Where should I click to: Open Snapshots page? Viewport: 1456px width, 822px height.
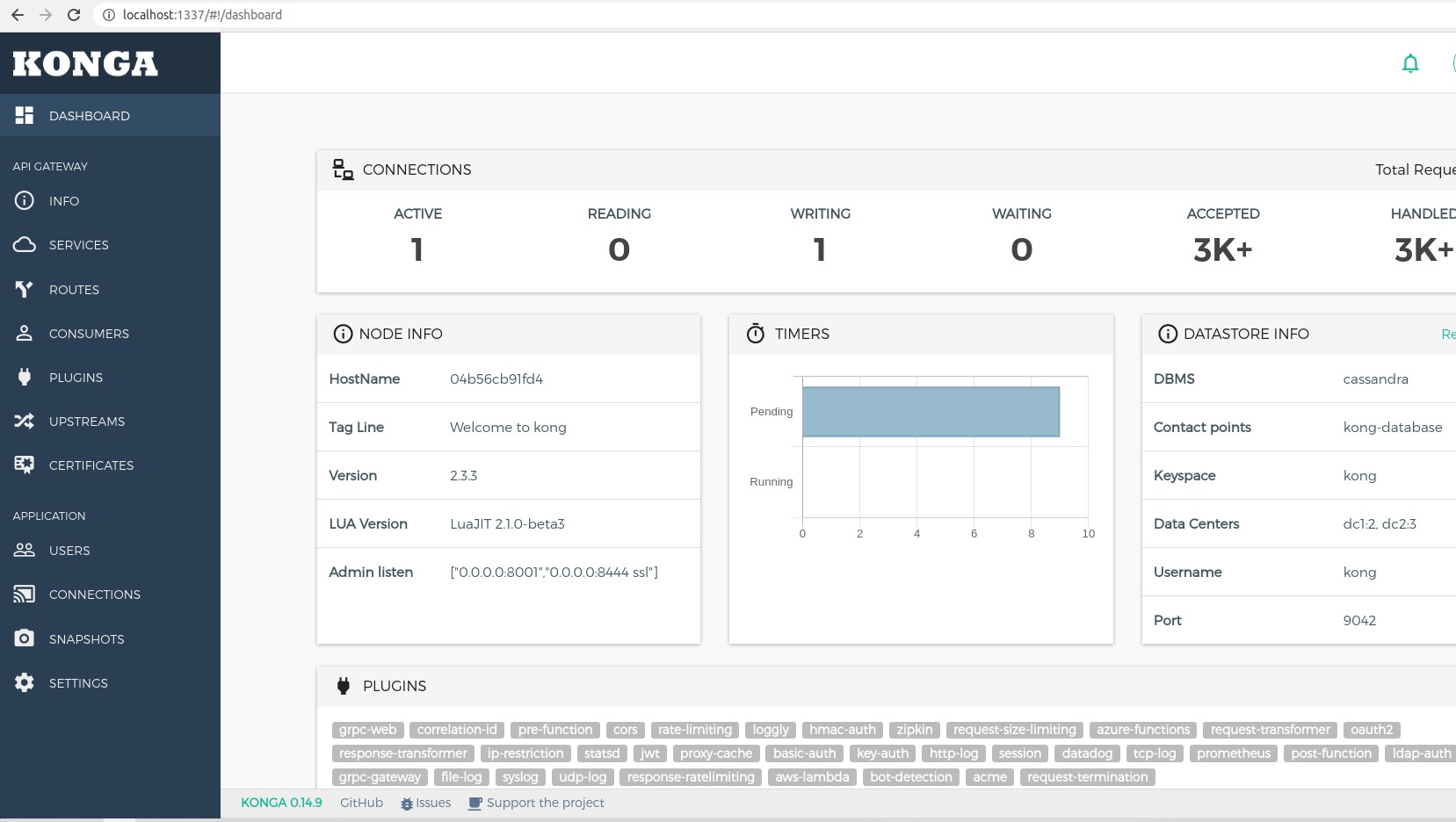tap(110, 638)
